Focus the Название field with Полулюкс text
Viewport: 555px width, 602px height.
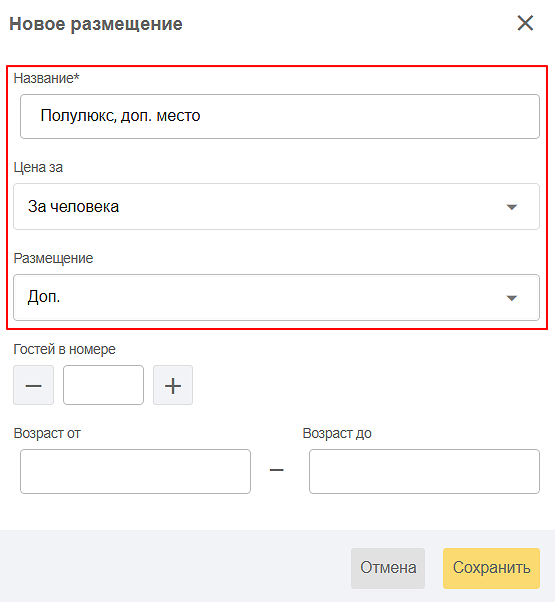[280, 116]
